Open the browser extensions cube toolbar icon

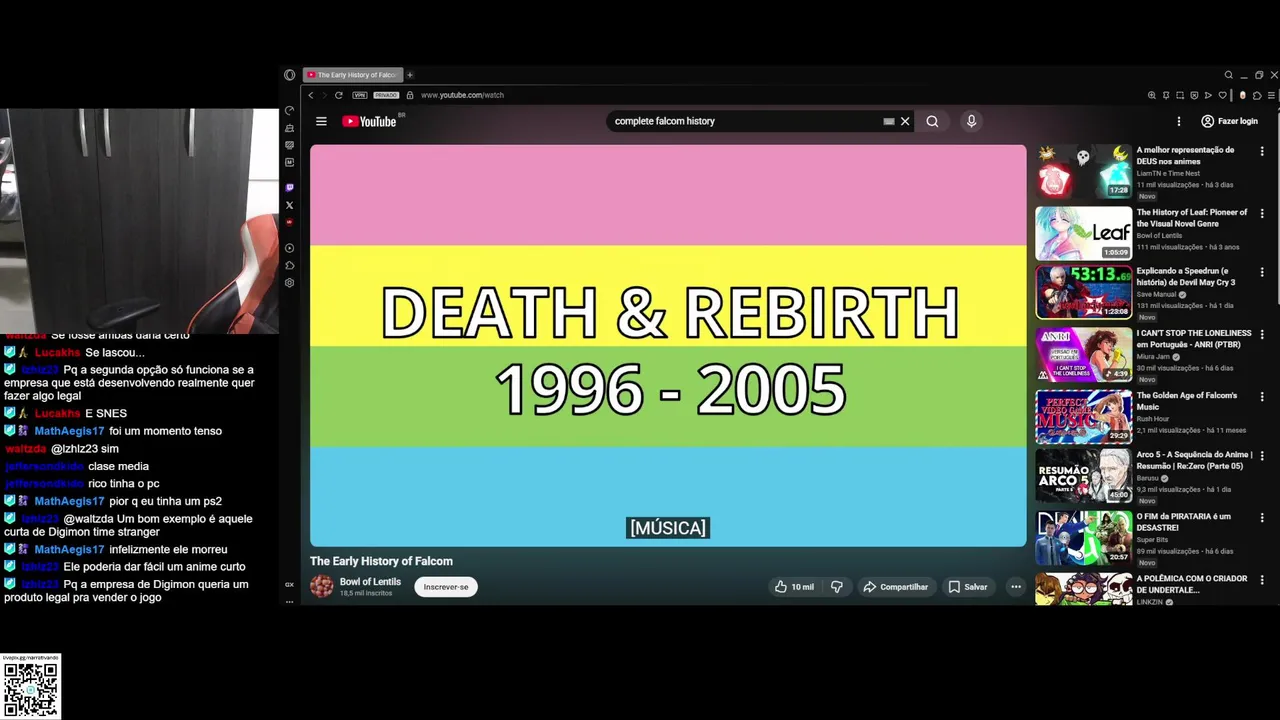coord(1257,95)
